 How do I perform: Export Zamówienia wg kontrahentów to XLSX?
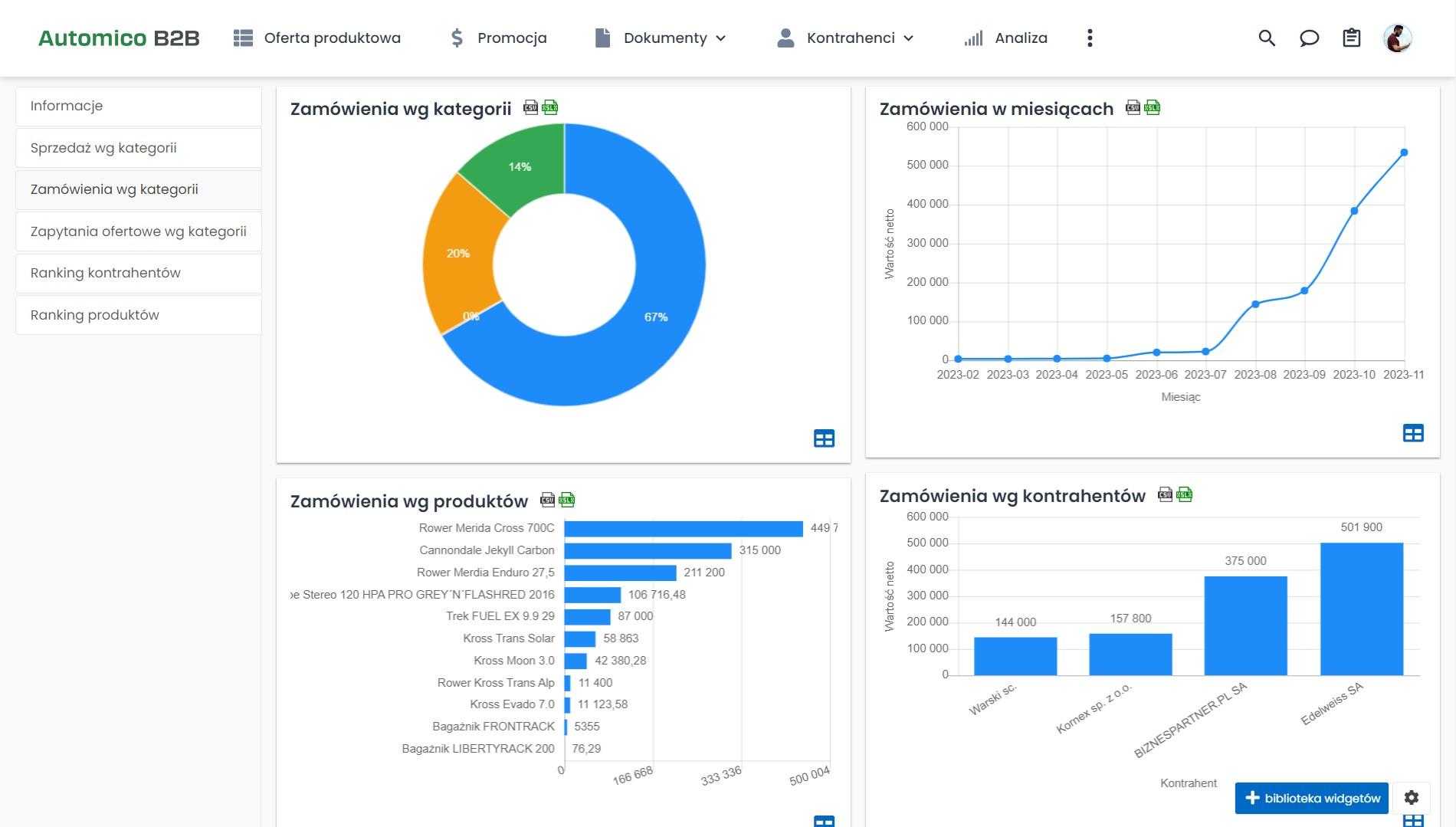(x=1185, y=494)
